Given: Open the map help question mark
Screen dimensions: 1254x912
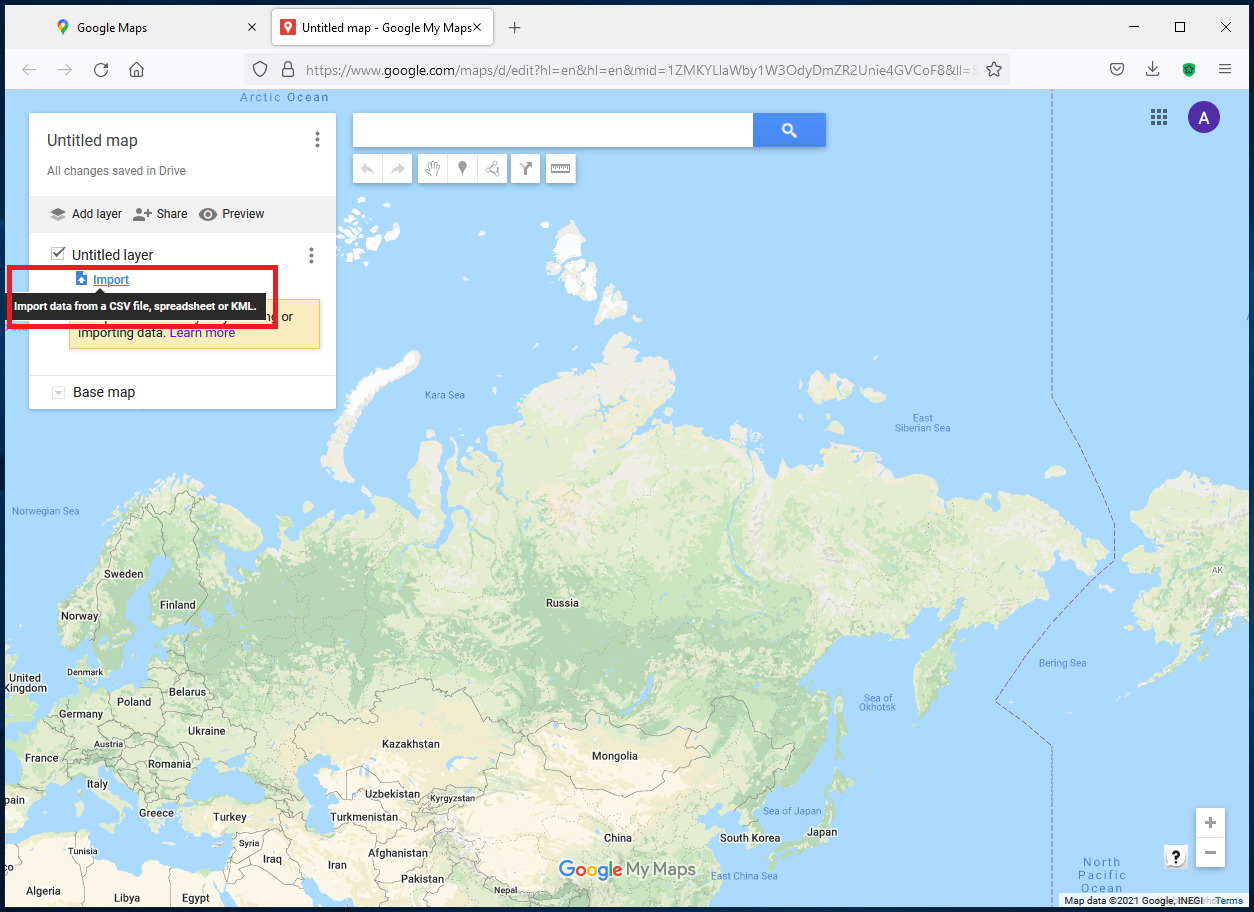Looking at the screenshot, I should [1176, 856].
